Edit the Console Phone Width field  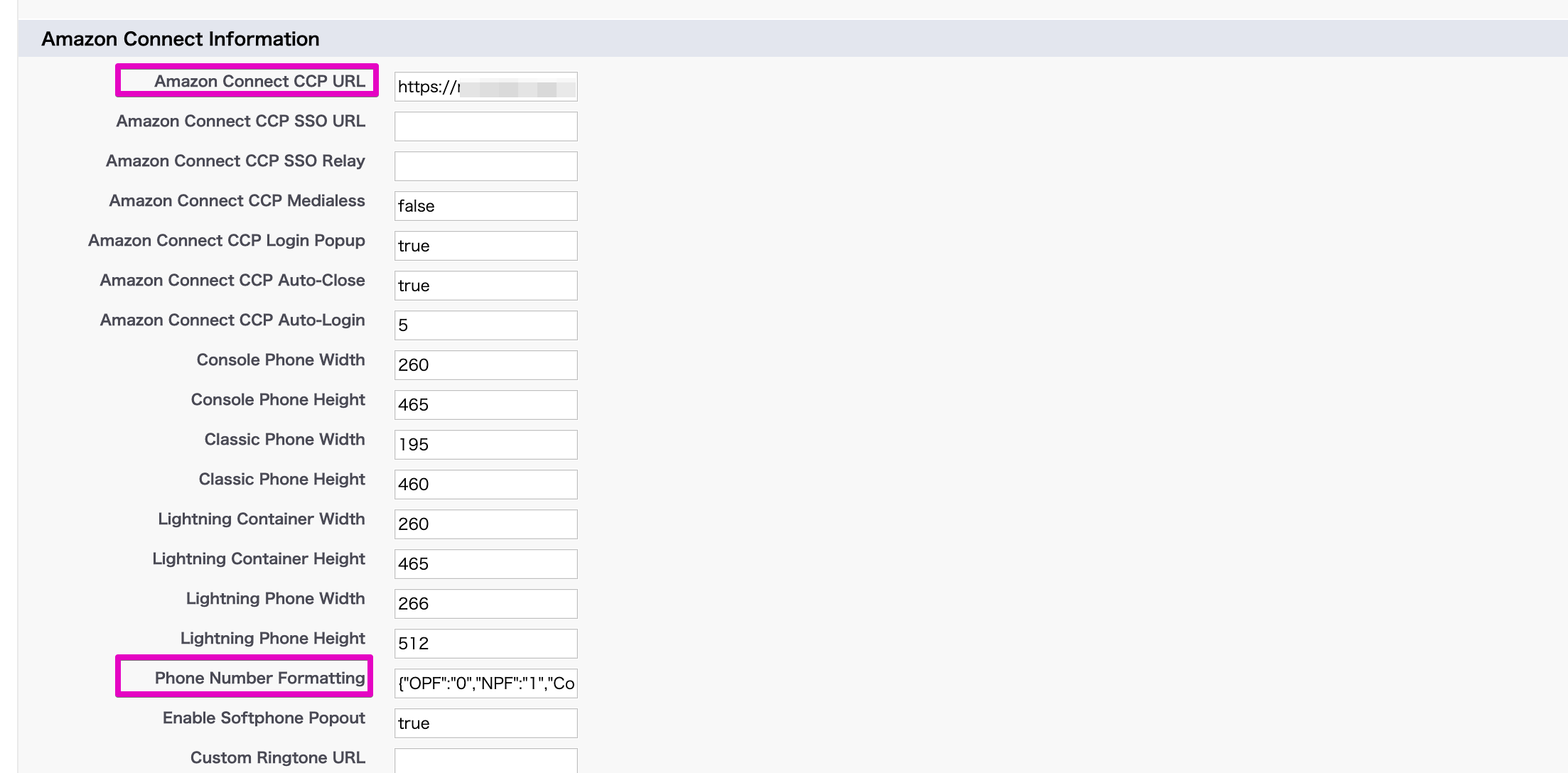[x=486, y=365]
